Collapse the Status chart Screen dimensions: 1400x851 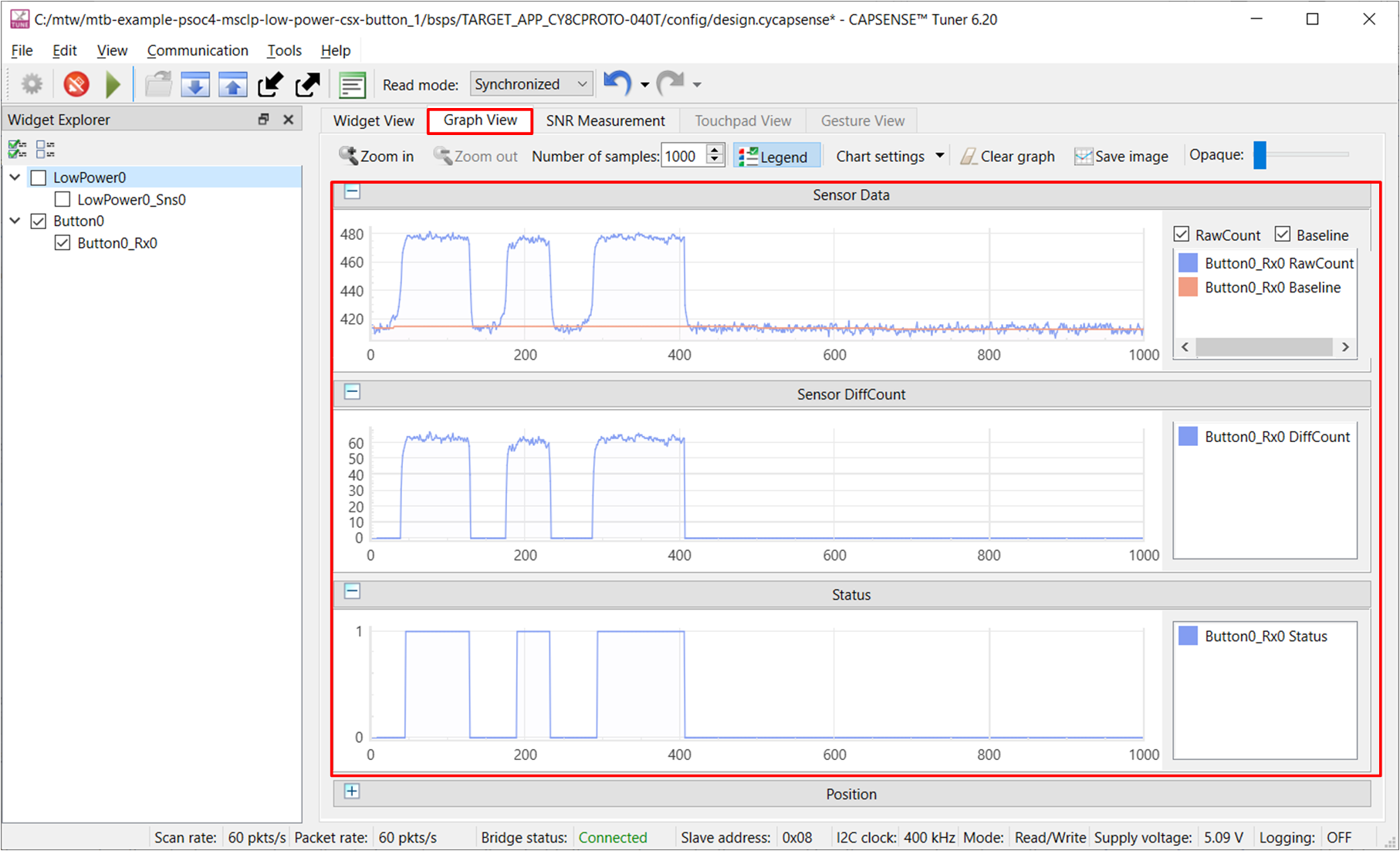352,591
